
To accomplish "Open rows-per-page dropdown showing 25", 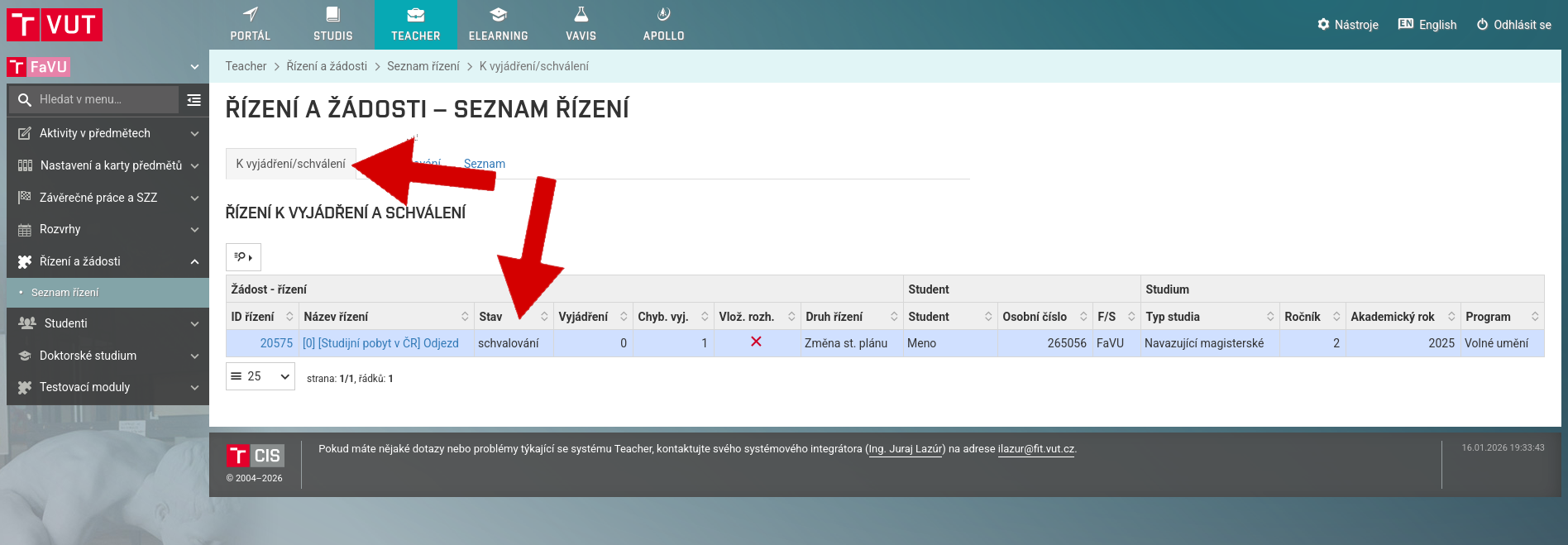I will [261, 376].
